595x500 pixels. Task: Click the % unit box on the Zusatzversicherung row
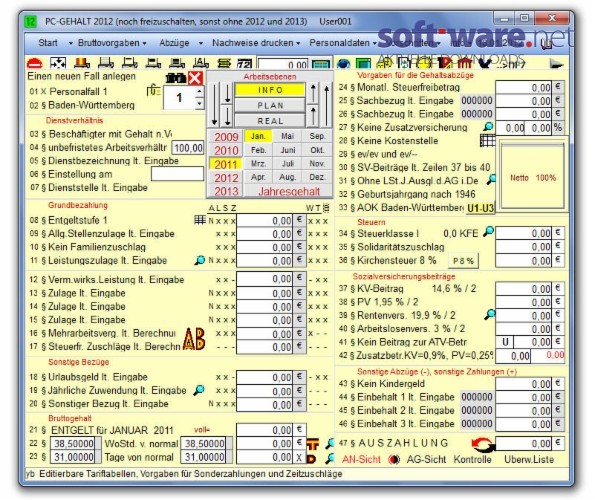tap(558, 127)
